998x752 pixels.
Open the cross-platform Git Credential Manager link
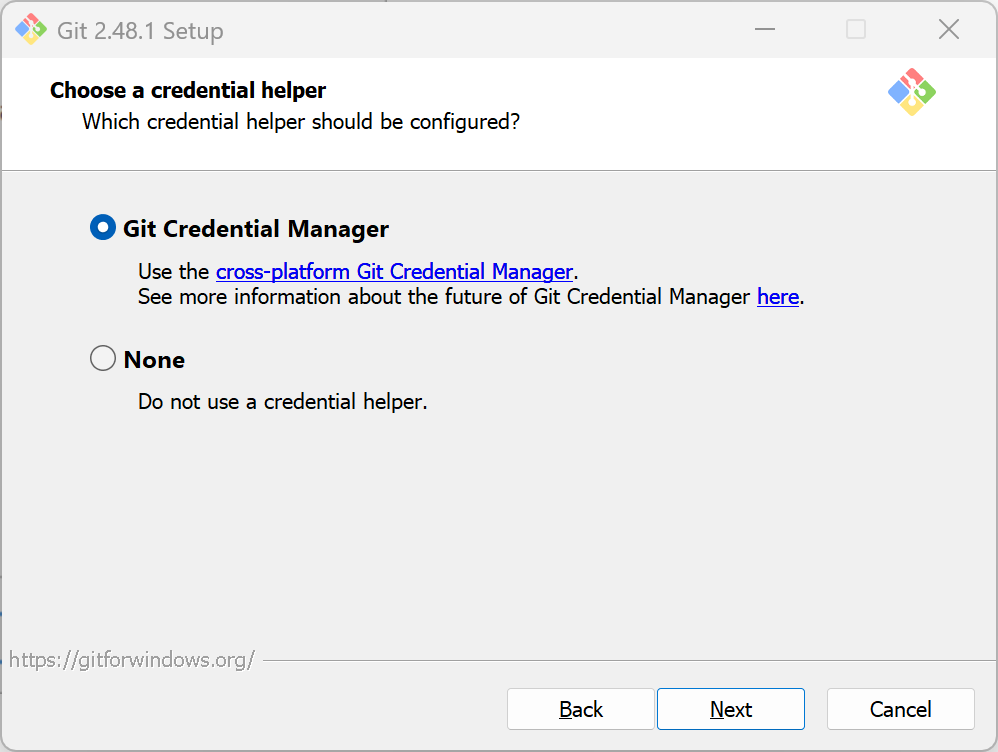click(394, 271)
